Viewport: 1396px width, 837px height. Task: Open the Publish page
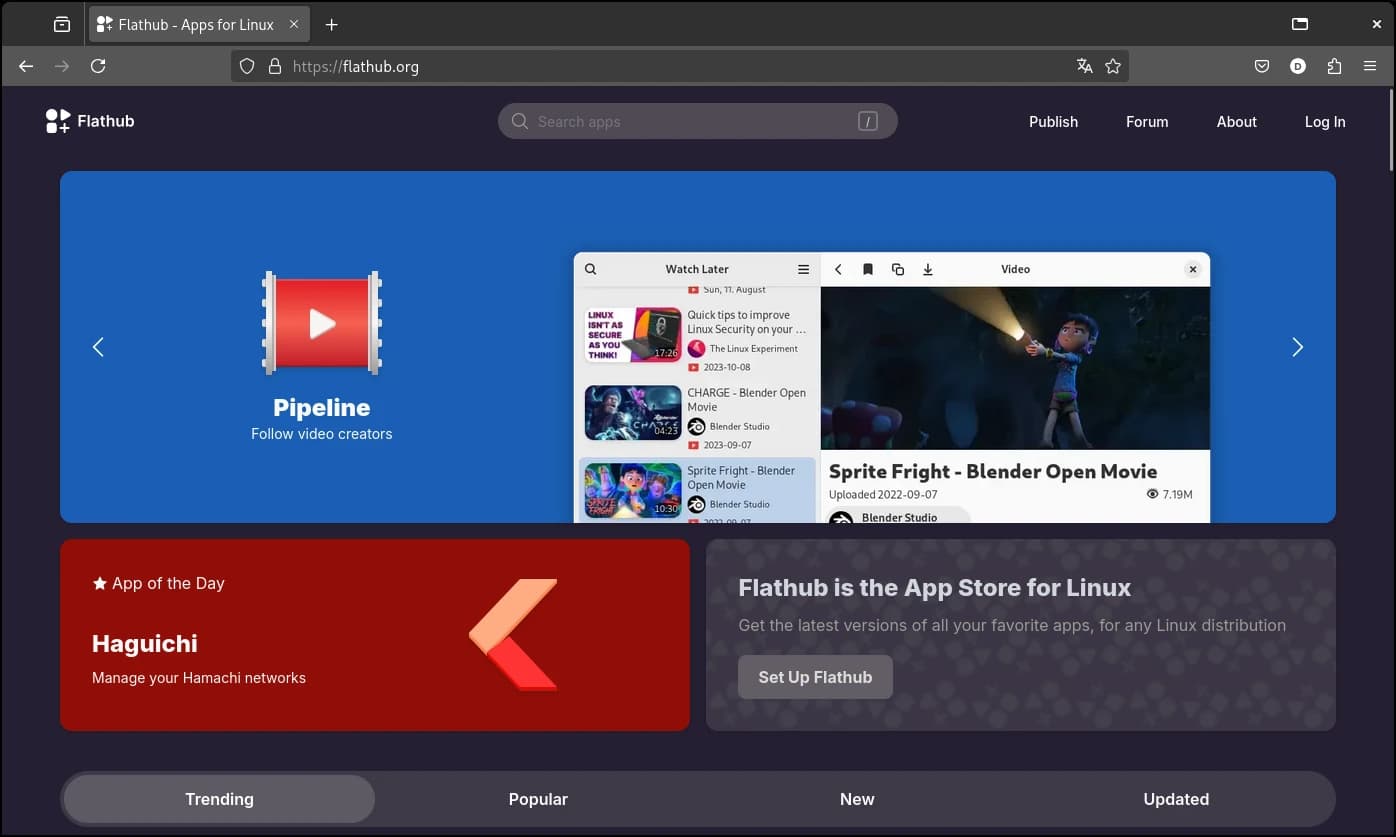[1054, 121]
